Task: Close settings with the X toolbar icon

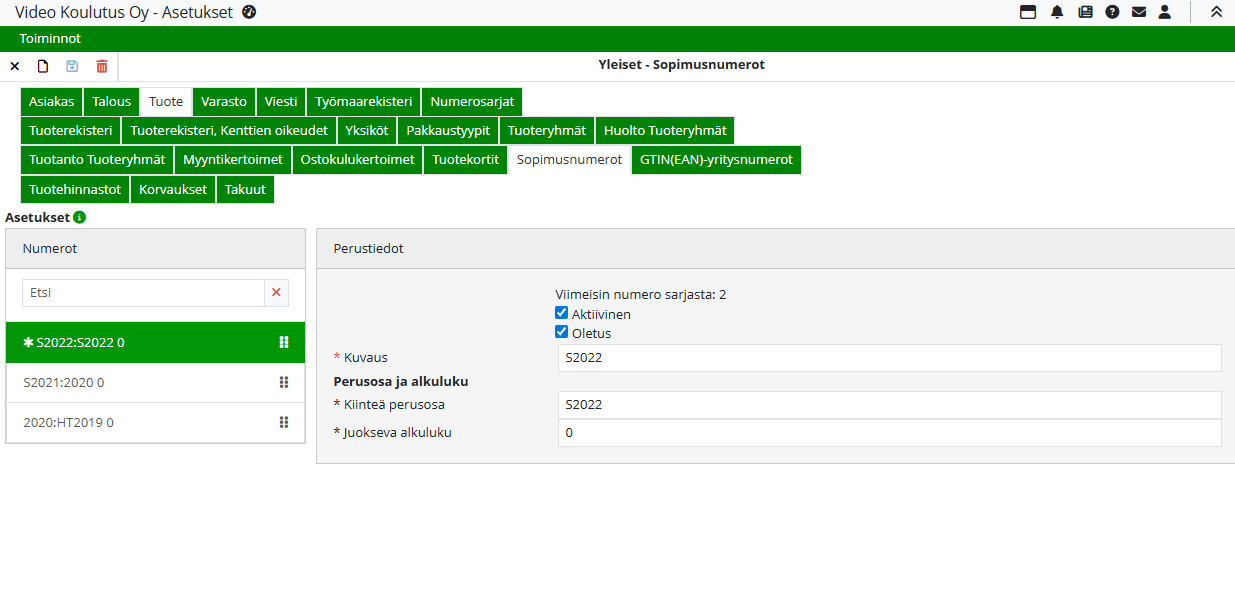Action: (15, 66)
